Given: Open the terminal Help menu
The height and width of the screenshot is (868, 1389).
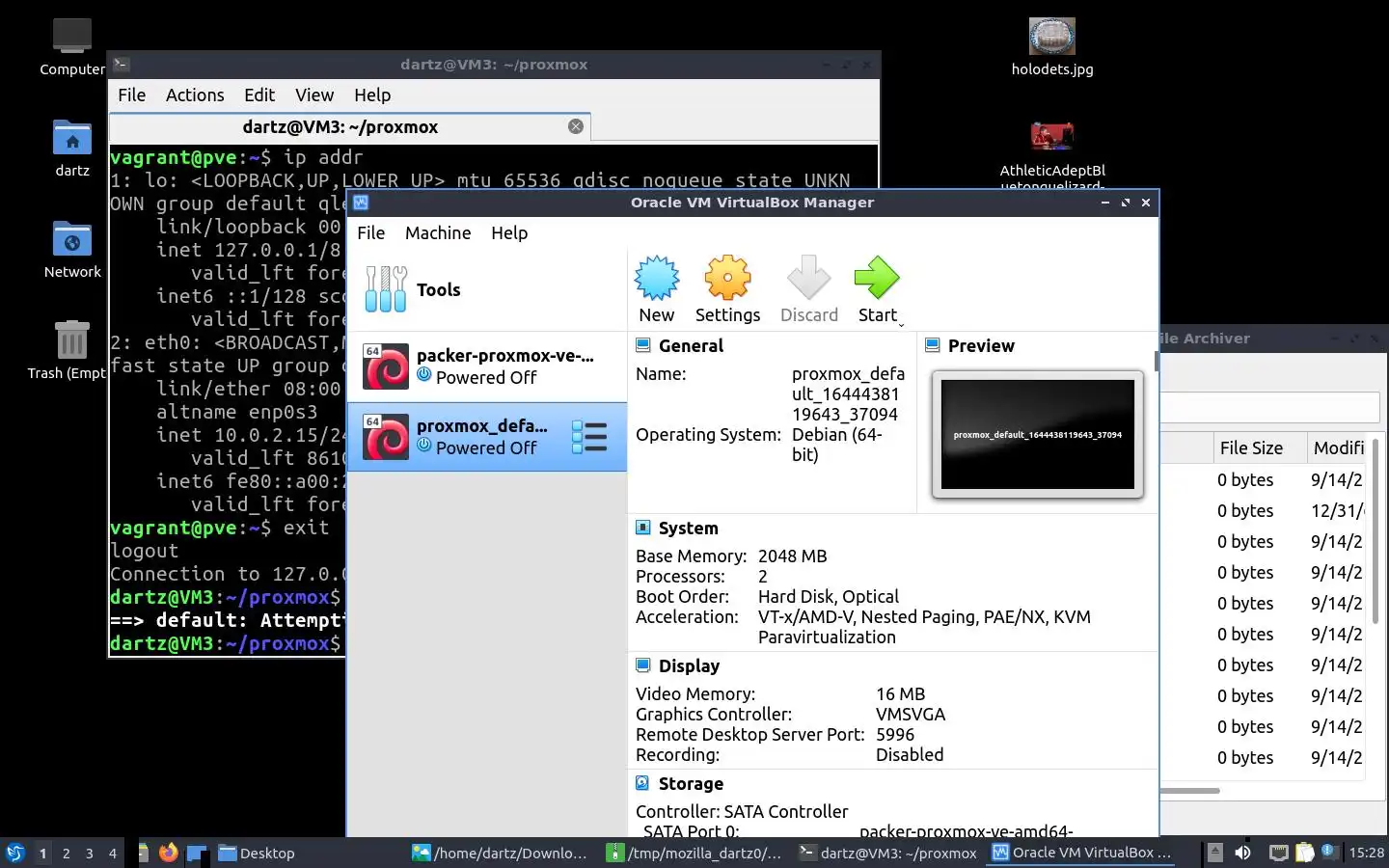Looking at the screenshot, I should click(x=372, y=95).
